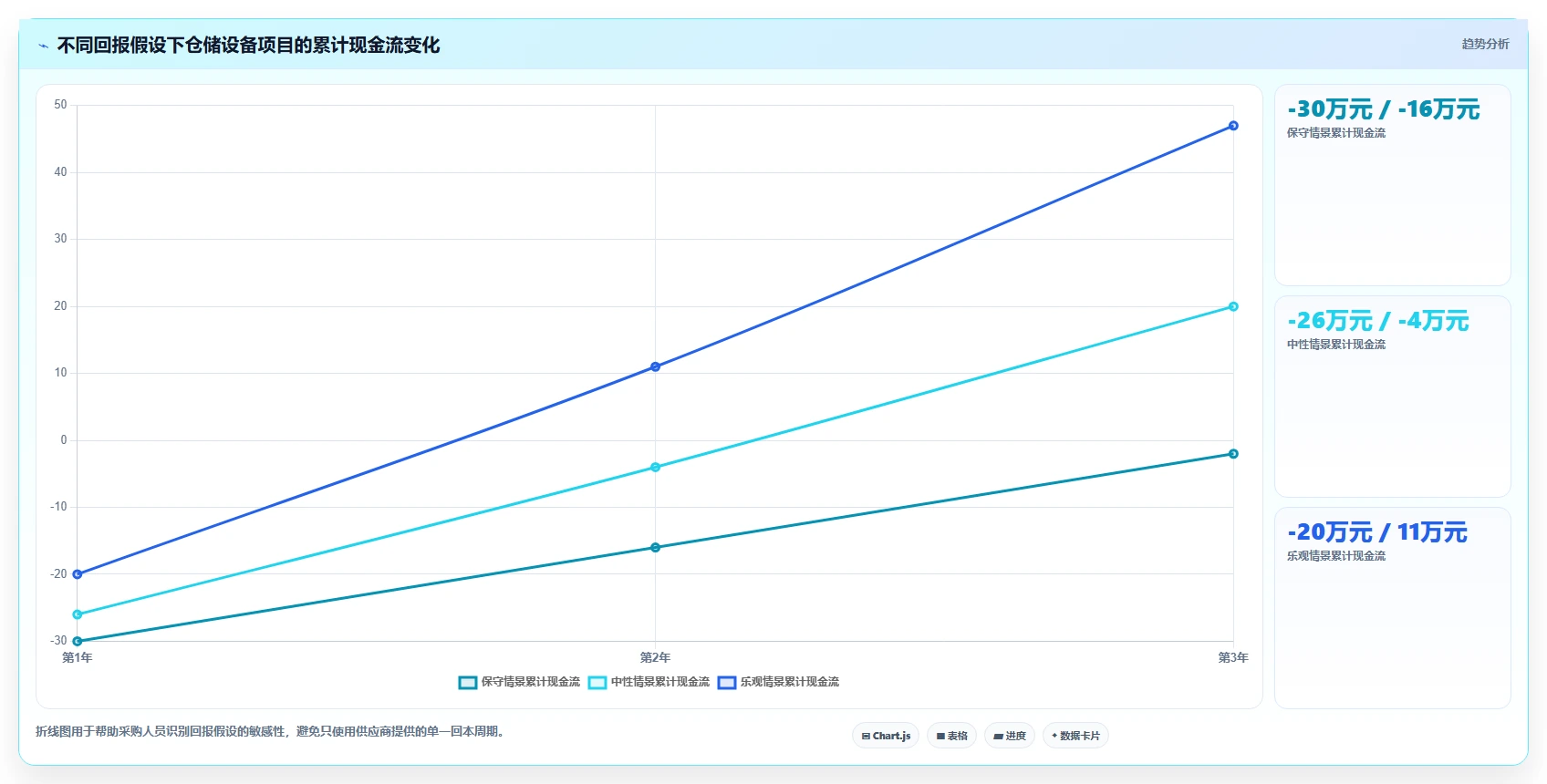Click the -30万元 / -16万元 card value
This screenshot has height=784, width=1547.
(x=1383, y=109)
